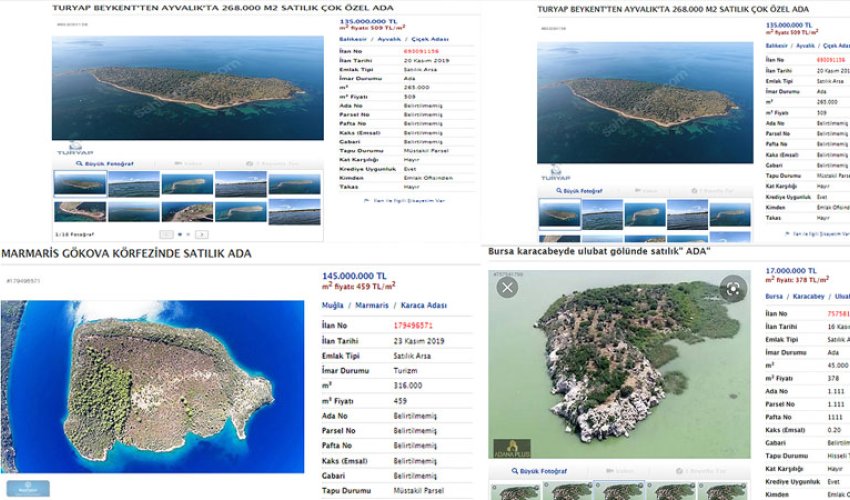Select the highlighted thumbnail under the Ulubat photo
The height and width of the screenshot is (500, 850).
(x=619, y=491)
